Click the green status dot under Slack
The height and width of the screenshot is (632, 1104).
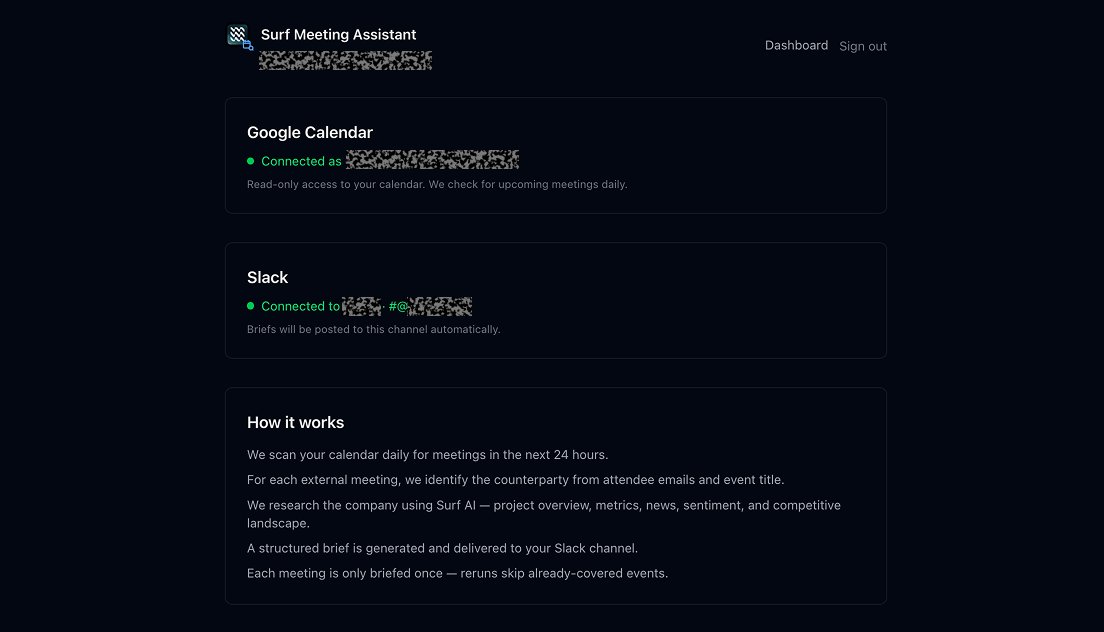point(251,306)
